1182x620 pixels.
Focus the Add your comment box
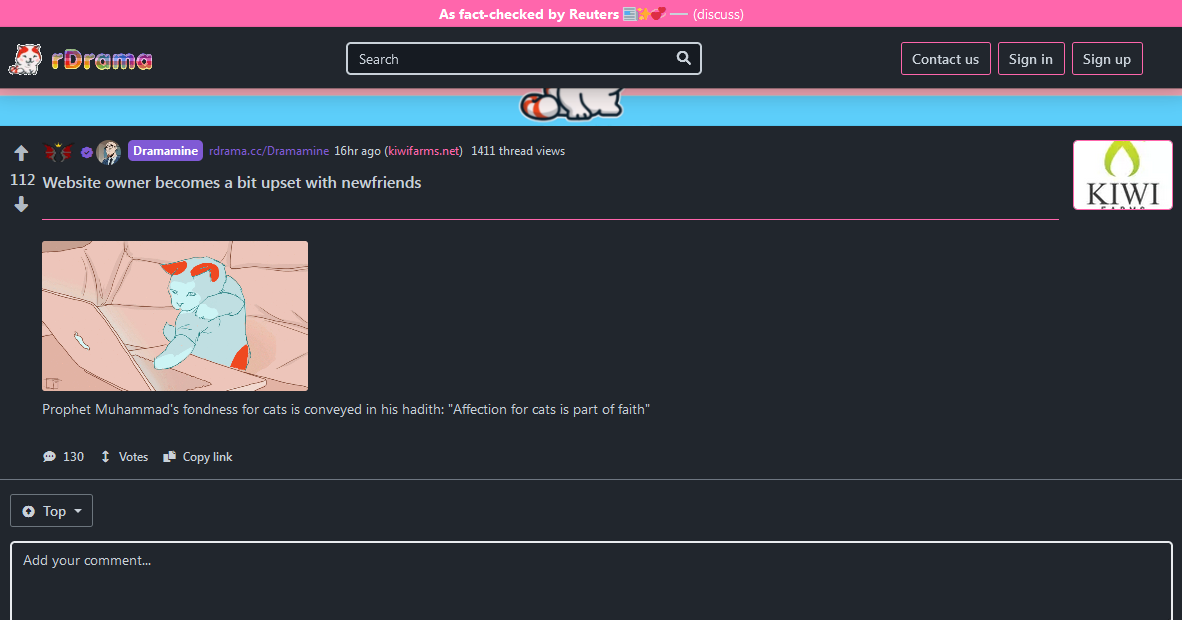(x=591, y=581)
